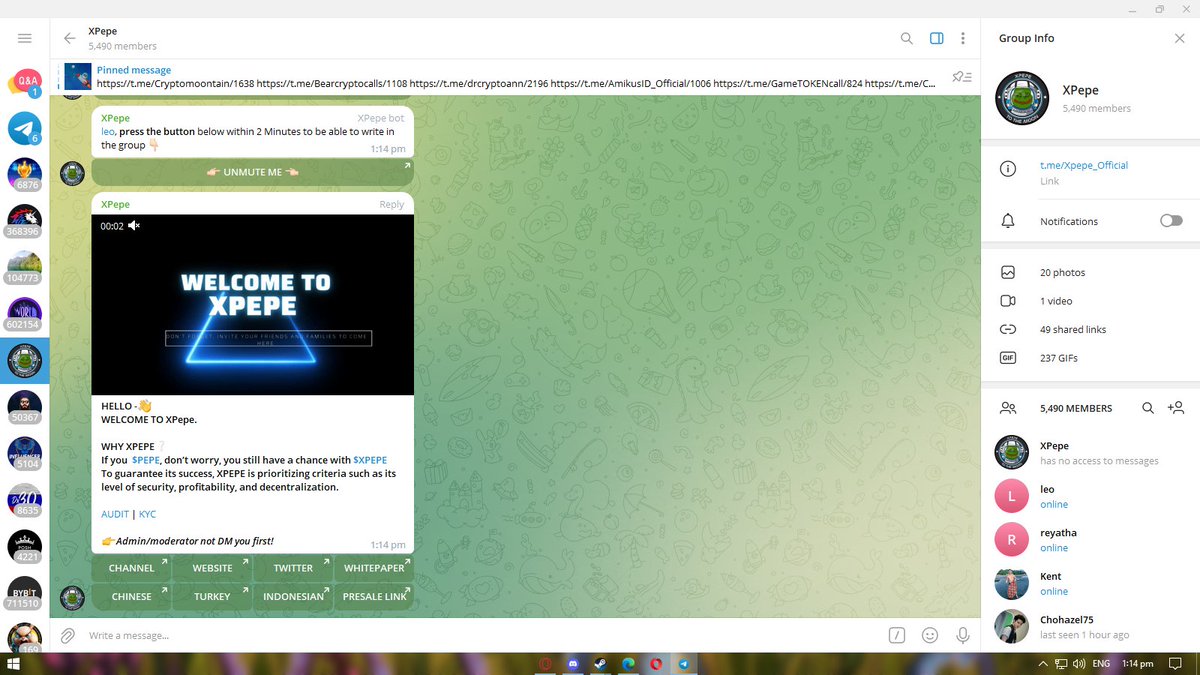The image size is (1200, 675).
Task: Open the Bybit chat with 711510 unread
Action: [x=24, y=592]
